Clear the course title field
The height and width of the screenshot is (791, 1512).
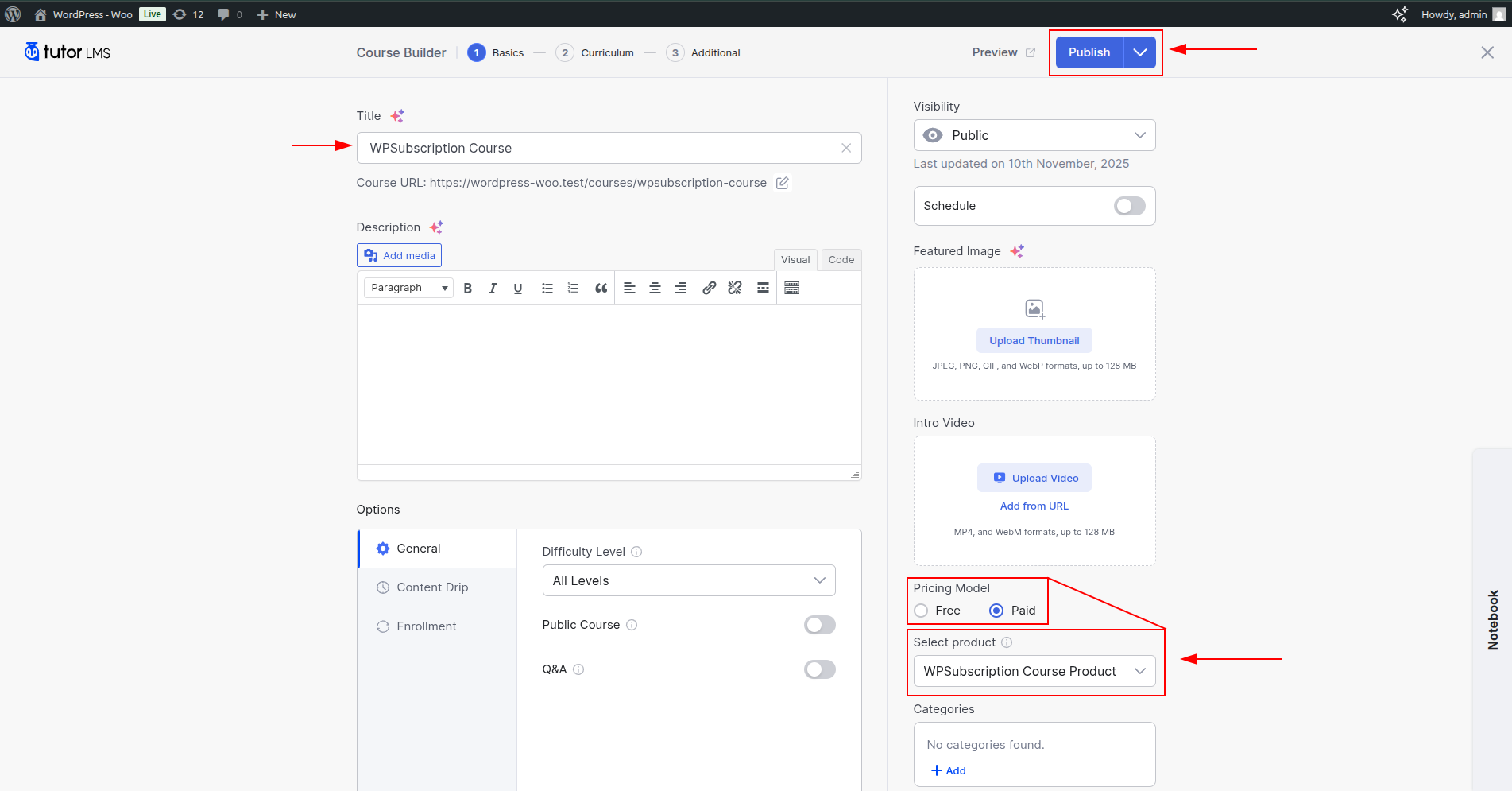(x=846, y=148)
